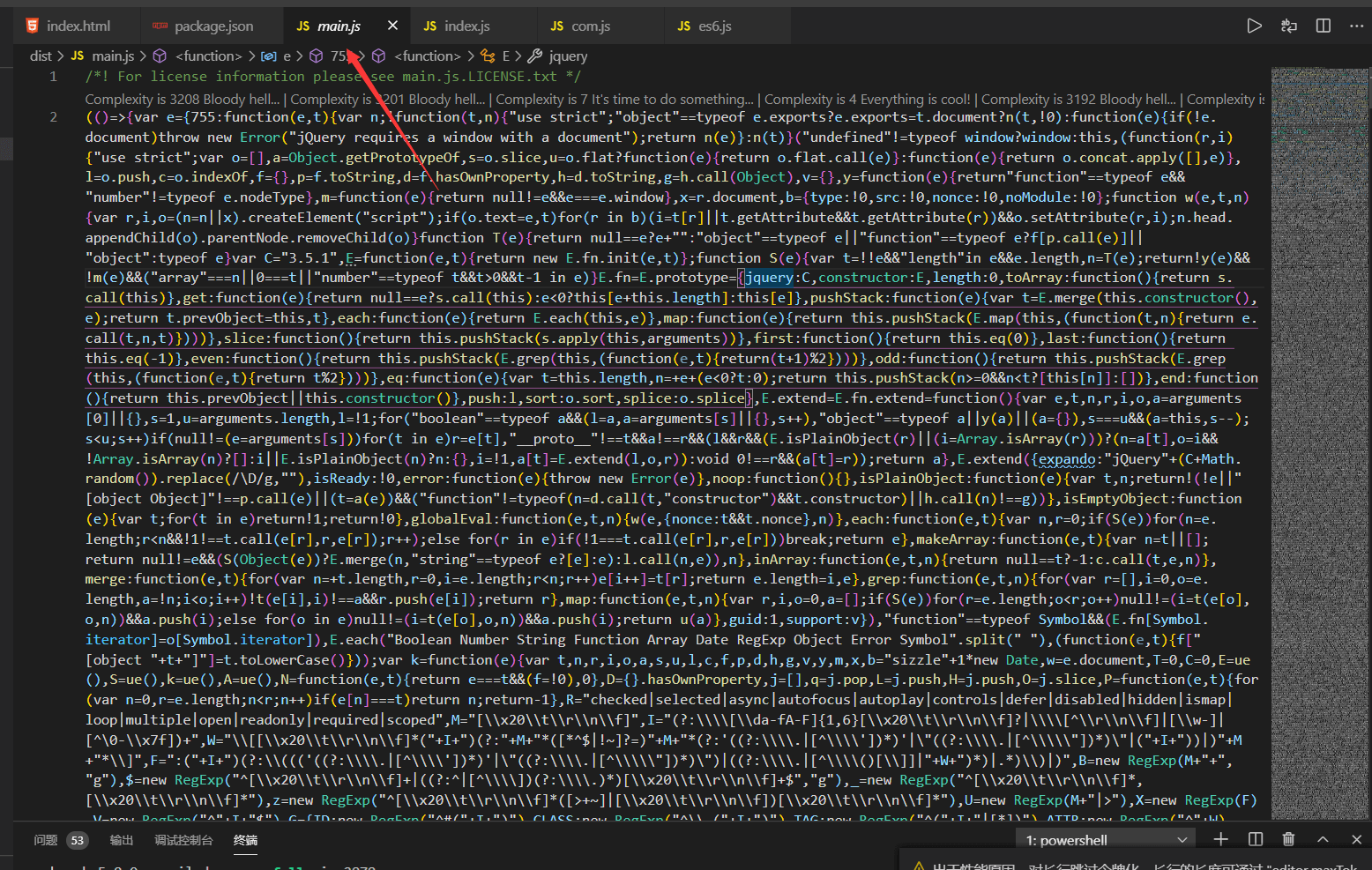The image size is (1372, 870).
Task: Open the '1: powershell' terminal dropdown
Action: pos(1106,840)
